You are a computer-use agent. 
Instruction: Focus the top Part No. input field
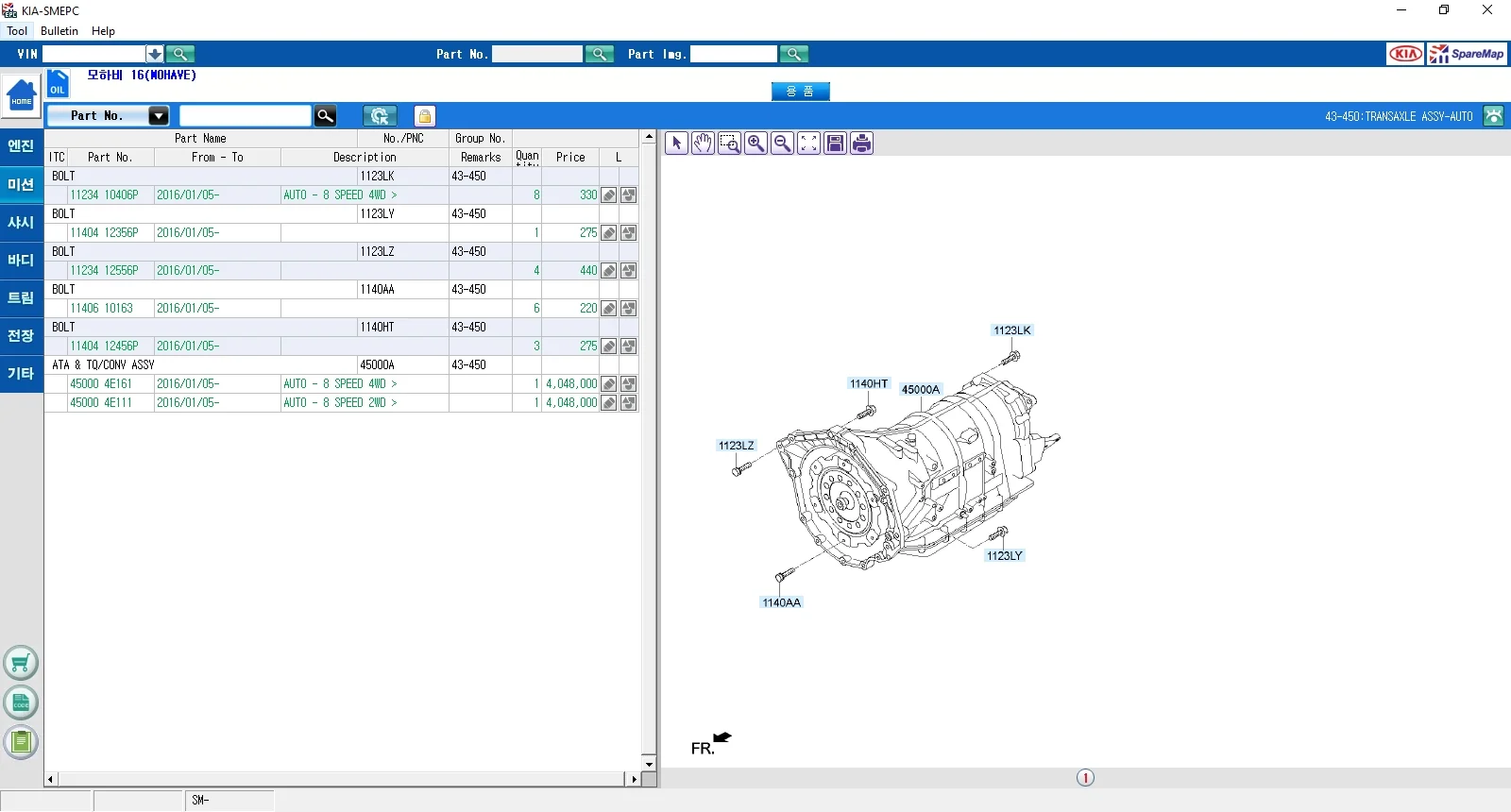537,54
